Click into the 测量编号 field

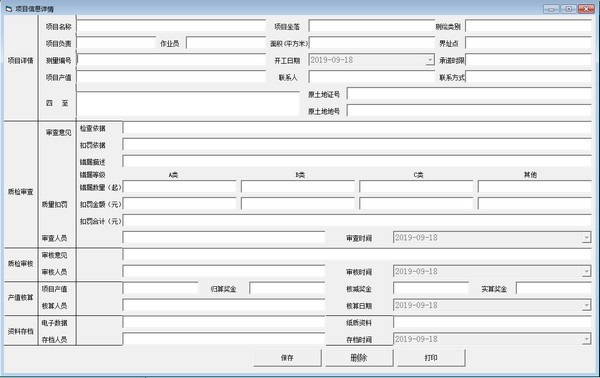[171, 60]
